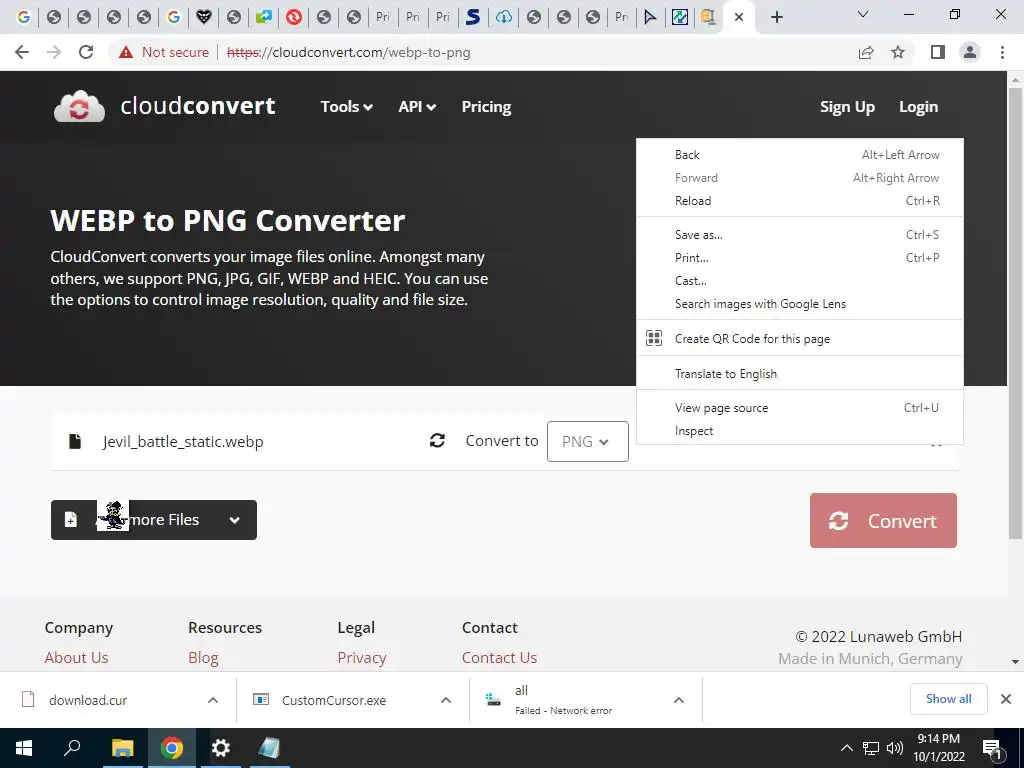
Task: Choose Inspect in the context menu
Action: point(800,431)
